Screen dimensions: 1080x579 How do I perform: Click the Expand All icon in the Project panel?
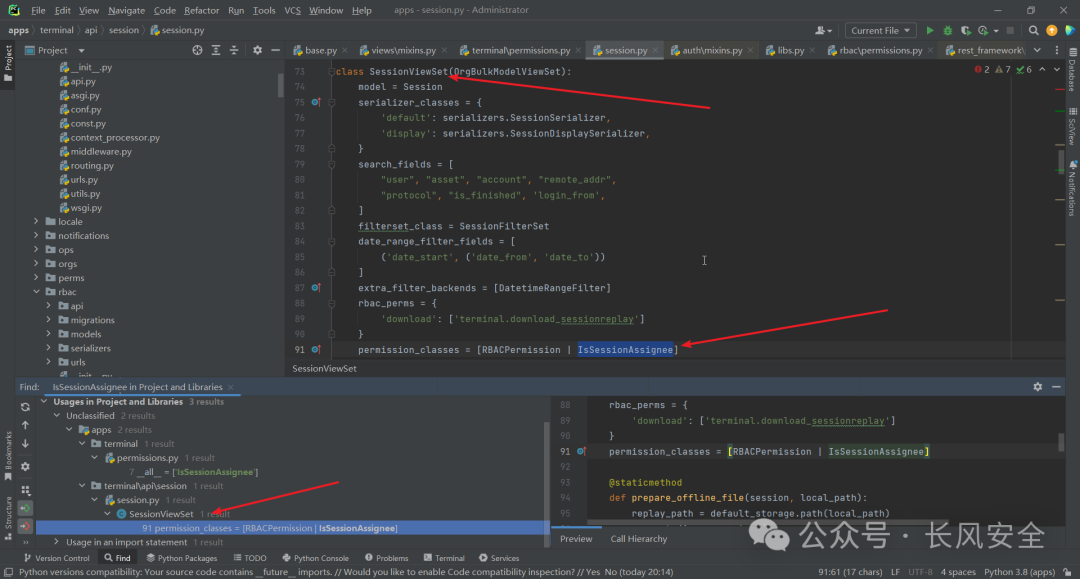(216, 50)
